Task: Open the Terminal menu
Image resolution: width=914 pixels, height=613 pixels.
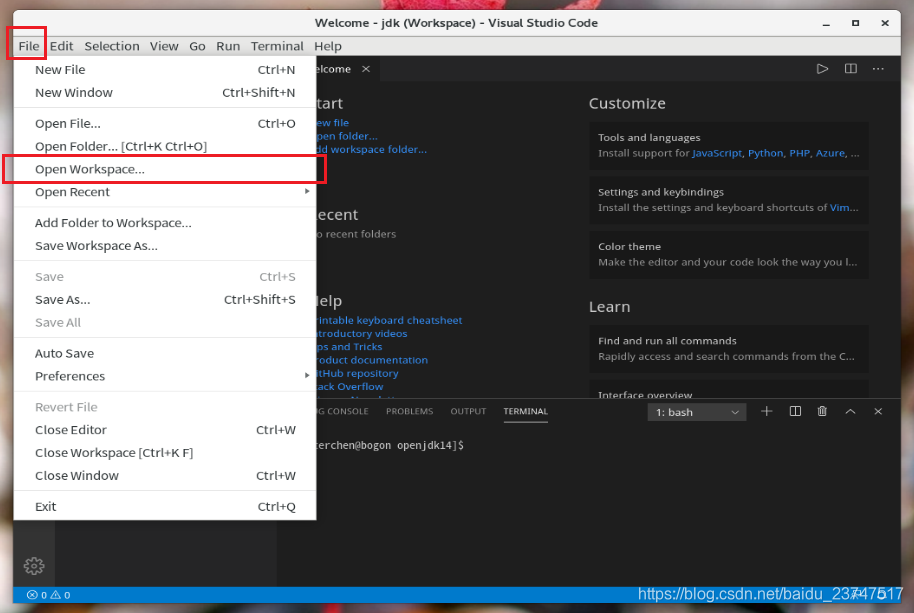Action: 277,46
